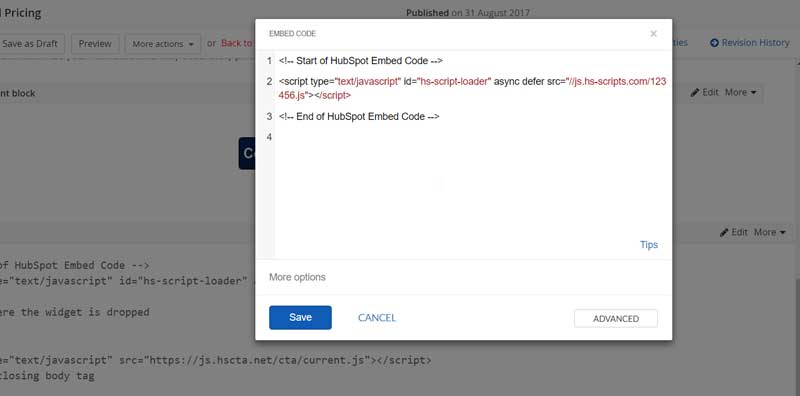Open More dropdown for content block
800x396 pixels.
(x=740, y=92)
